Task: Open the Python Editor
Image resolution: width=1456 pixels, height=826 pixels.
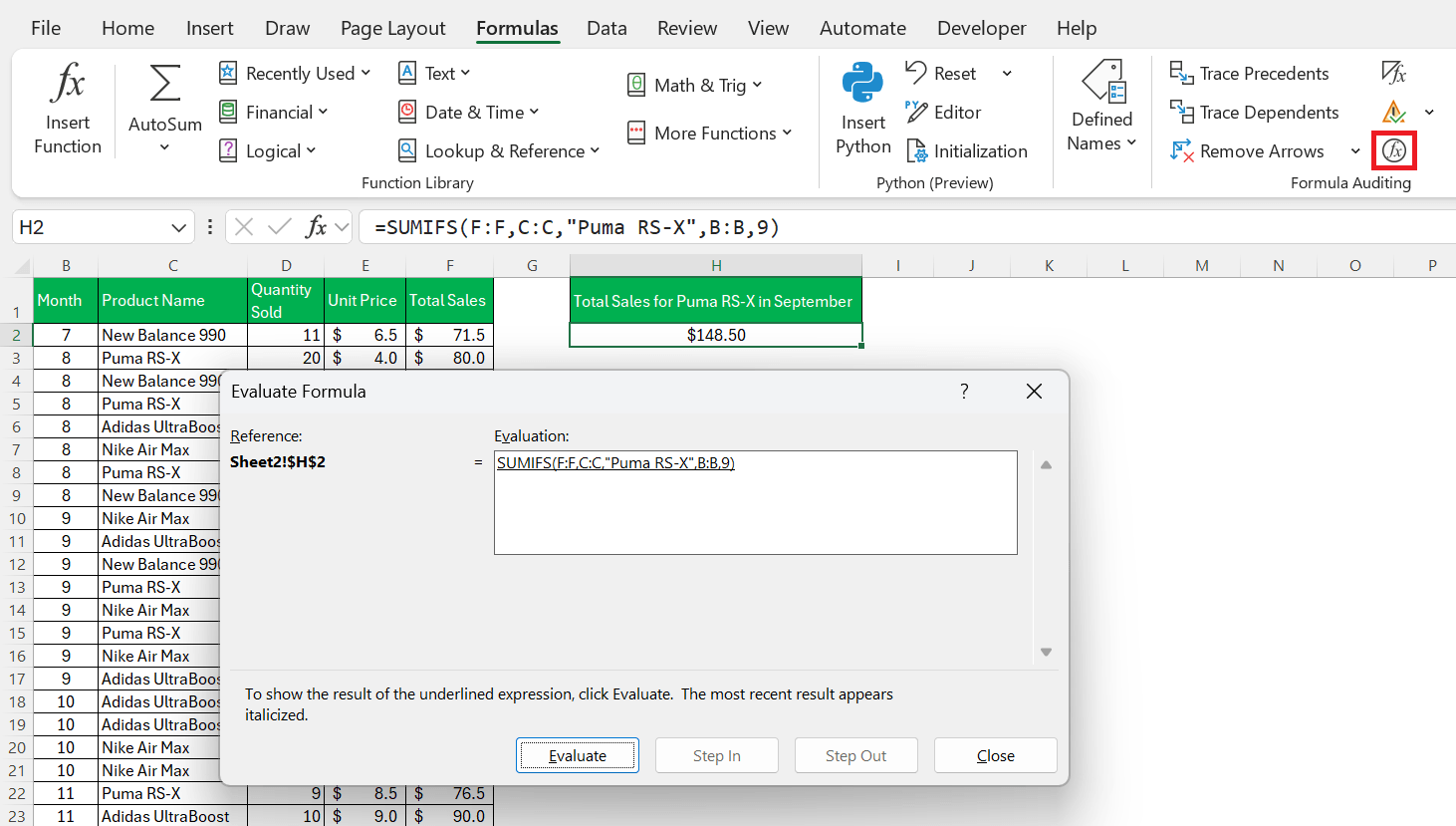Action: [x=944, y=112]
